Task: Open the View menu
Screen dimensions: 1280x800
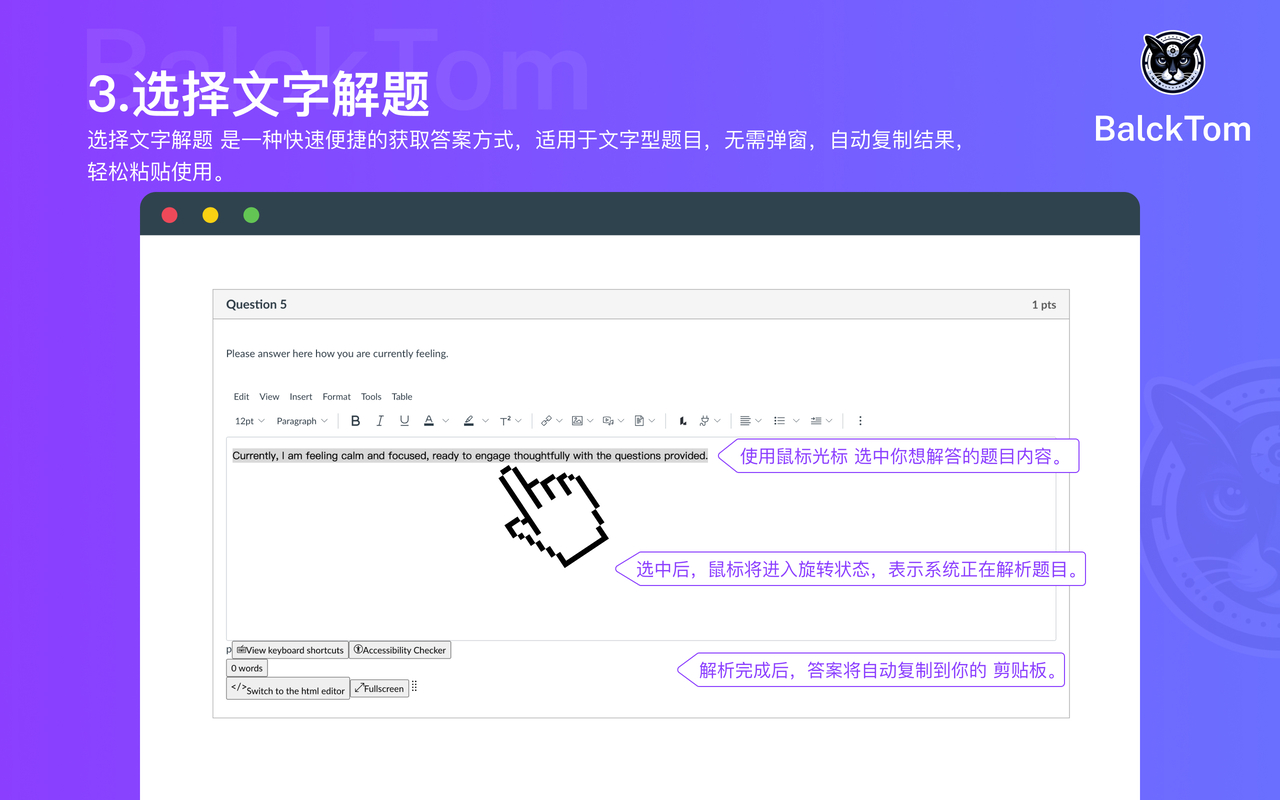Action: click(270, 397)
